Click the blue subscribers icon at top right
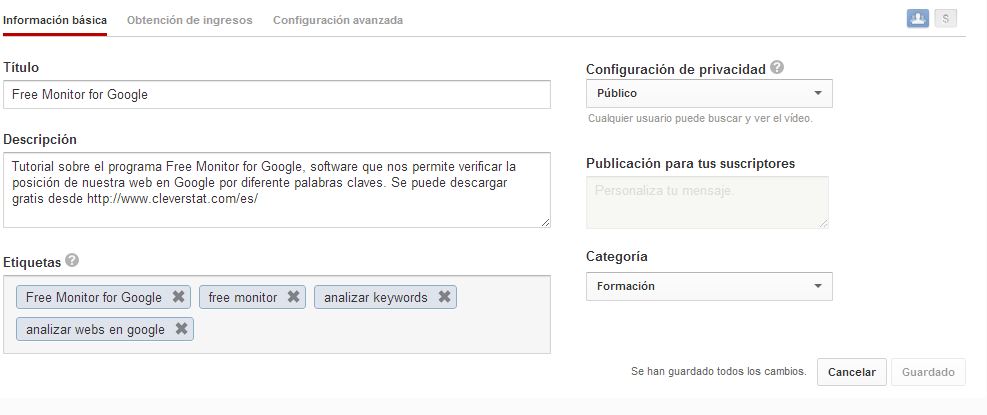The image size is (987, 415). click(x=918, y=19)
